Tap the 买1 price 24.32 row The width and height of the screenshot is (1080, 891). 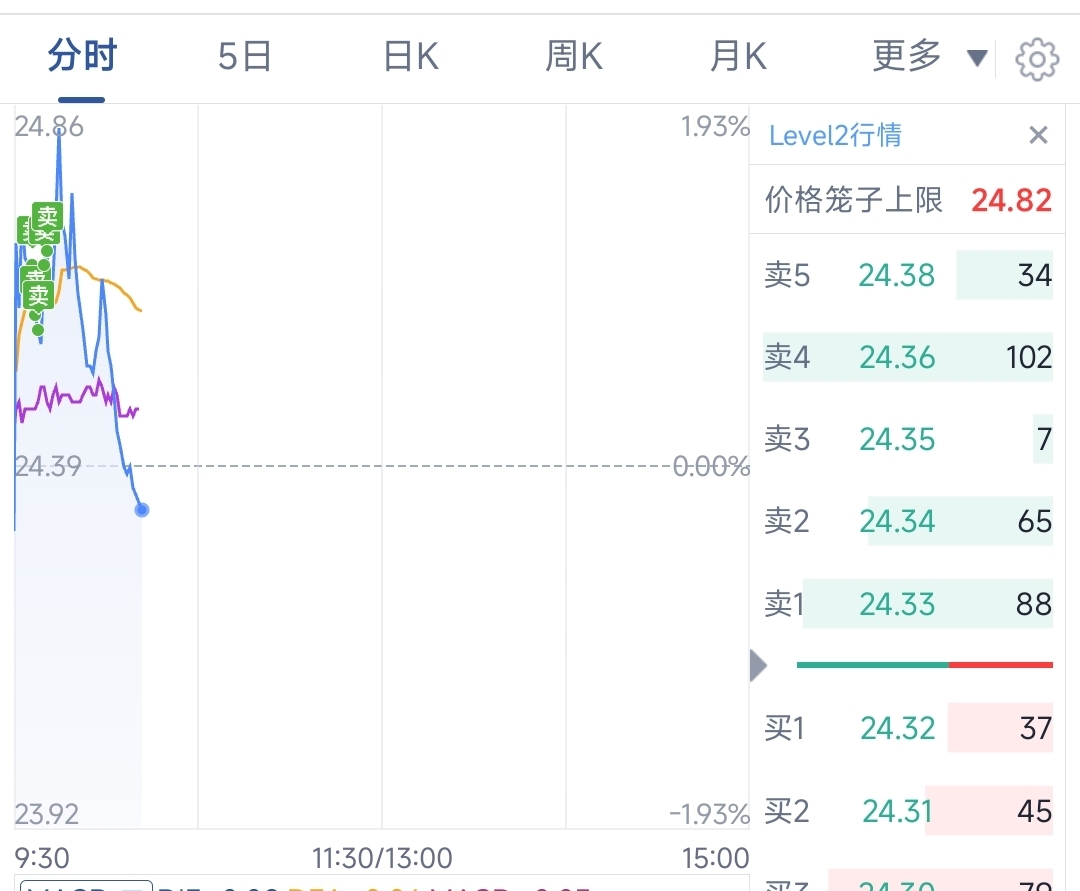[x=908, y=728]
